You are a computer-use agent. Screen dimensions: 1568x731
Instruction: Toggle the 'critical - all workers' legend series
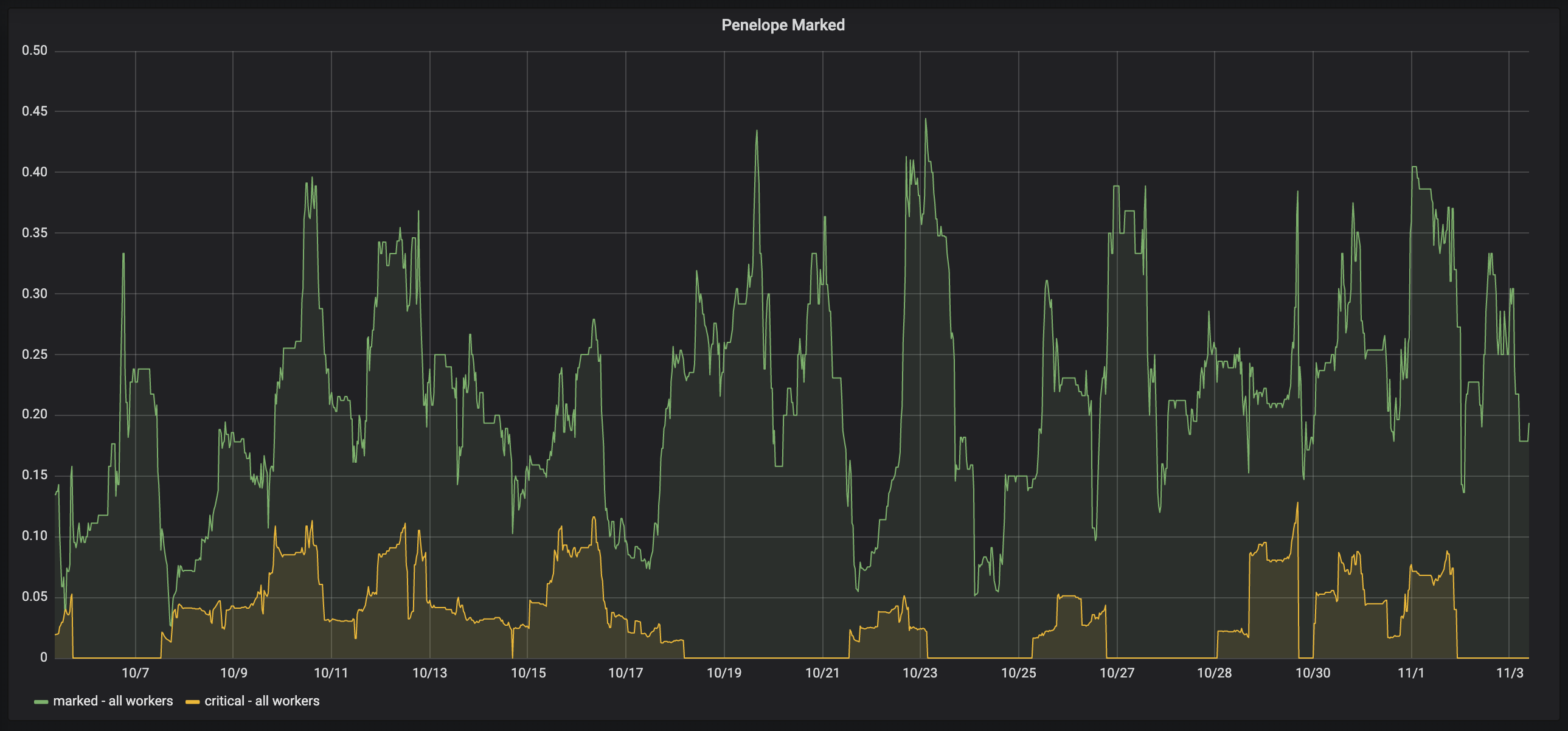click(262, 701)
